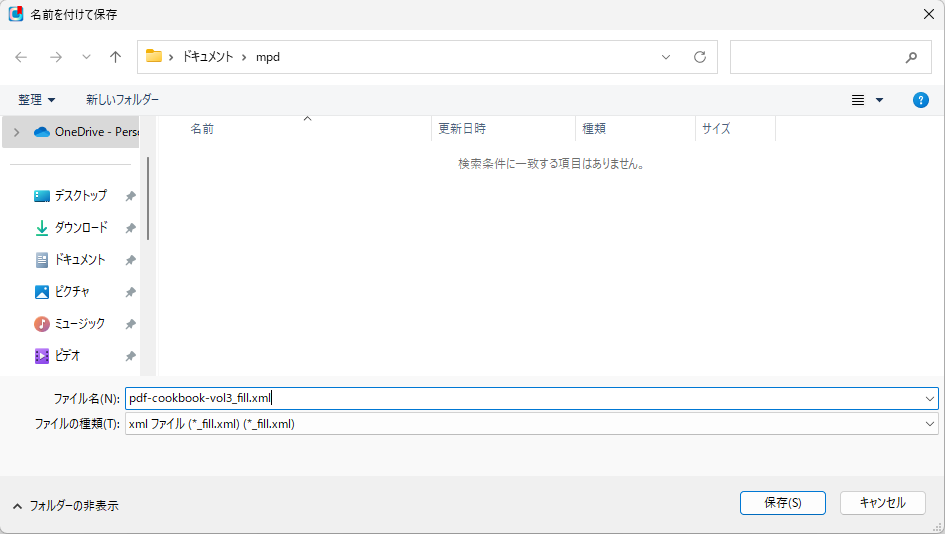
Task: Open address bar history dropdown
Action: [666, 57]
